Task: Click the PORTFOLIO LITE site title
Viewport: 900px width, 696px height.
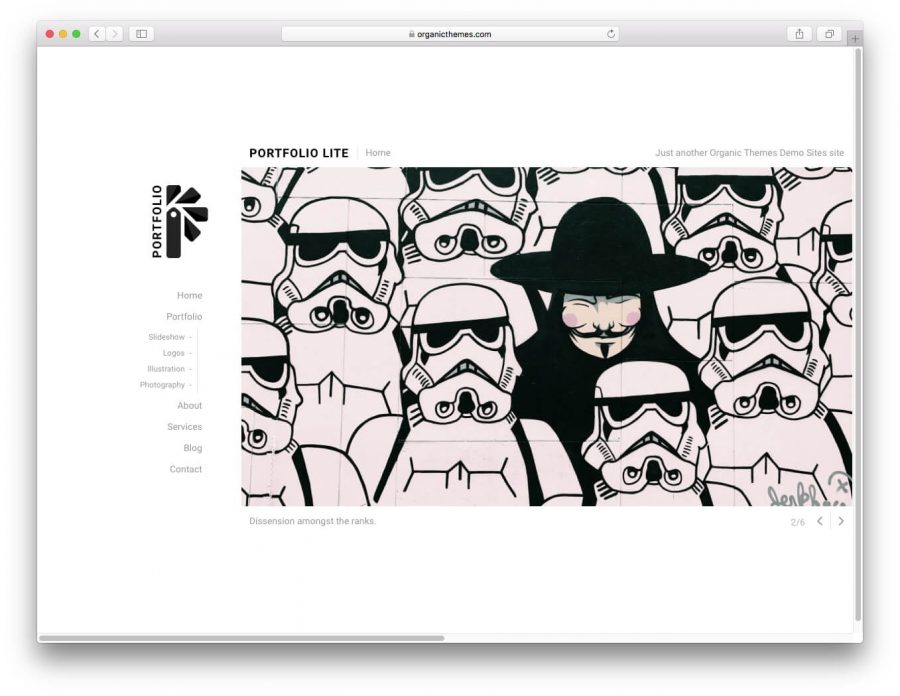Action: point(299,153)
